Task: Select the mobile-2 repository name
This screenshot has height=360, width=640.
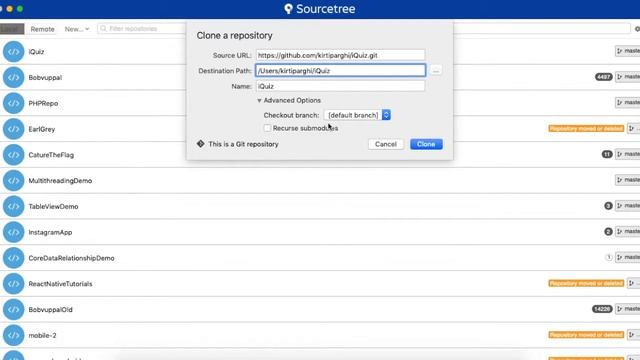Action: click(x=42, y=335)
